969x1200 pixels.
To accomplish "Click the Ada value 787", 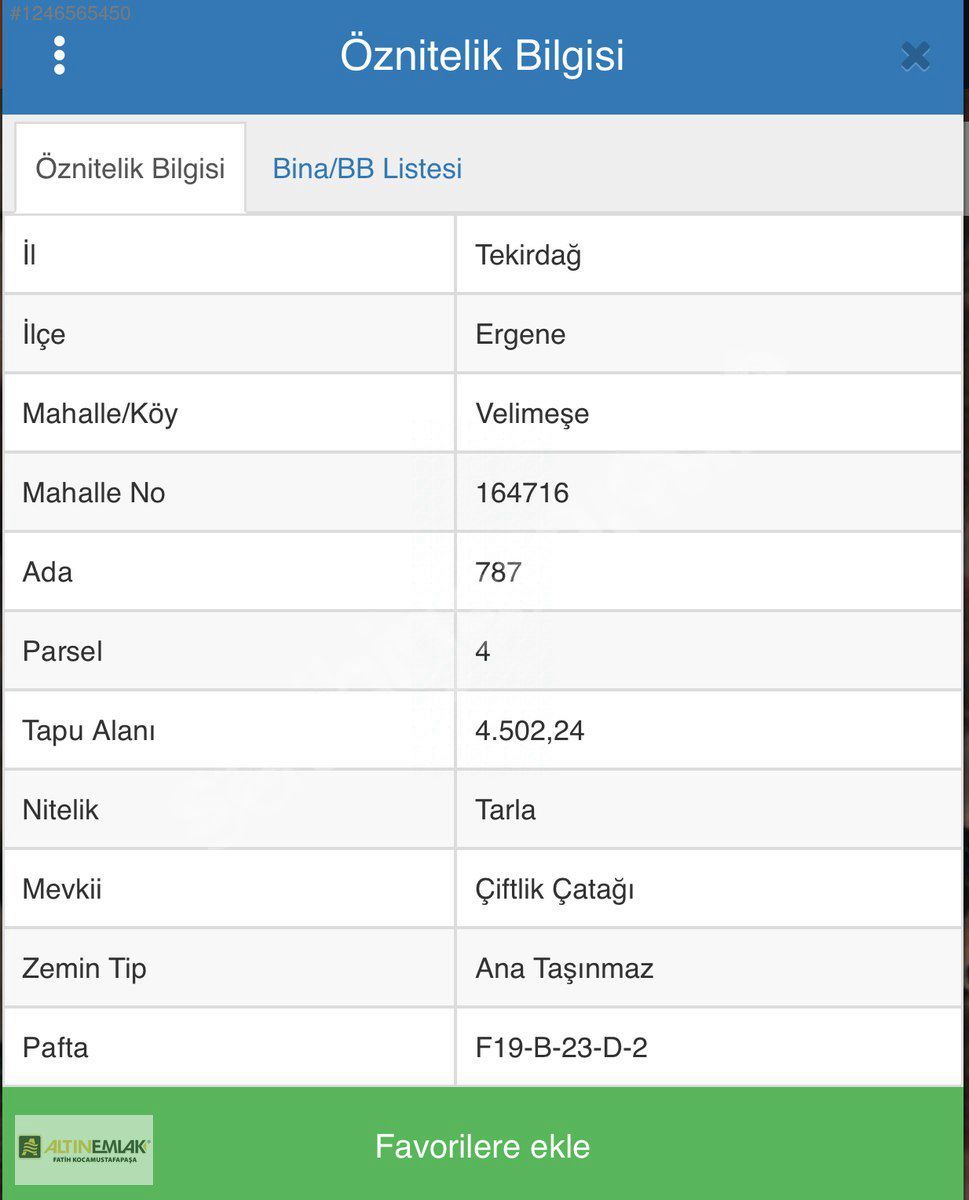I will tap(498, 572).
